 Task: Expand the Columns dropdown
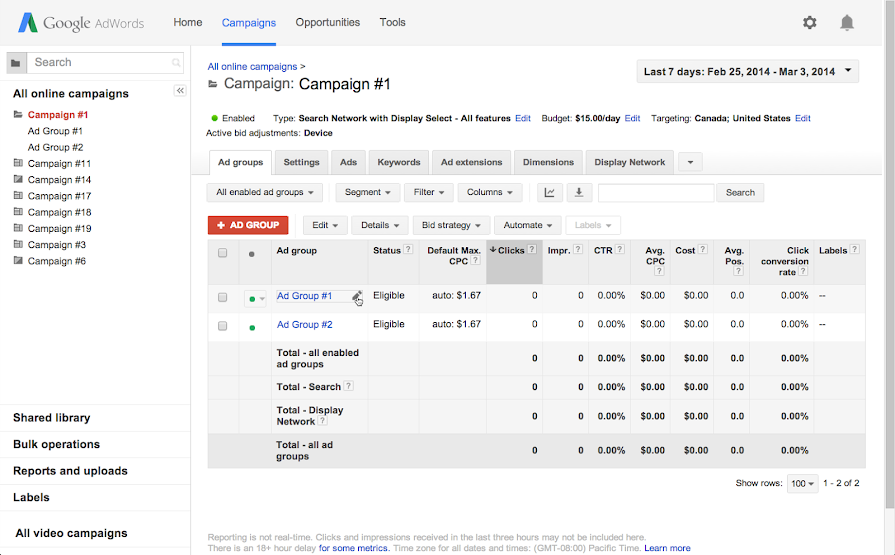click(490, 192)
